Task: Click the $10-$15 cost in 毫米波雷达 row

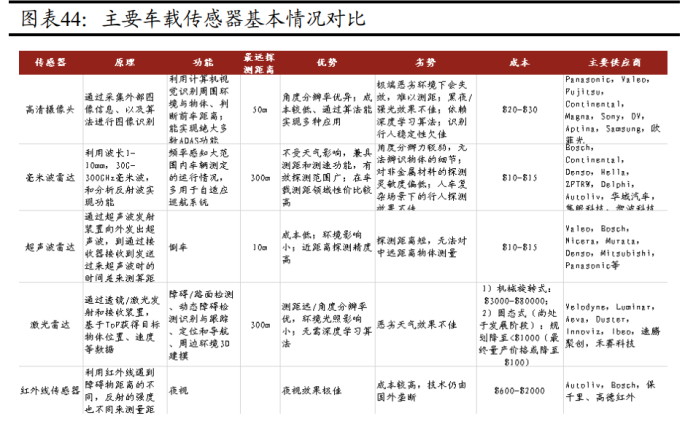Action: point(520,178)
